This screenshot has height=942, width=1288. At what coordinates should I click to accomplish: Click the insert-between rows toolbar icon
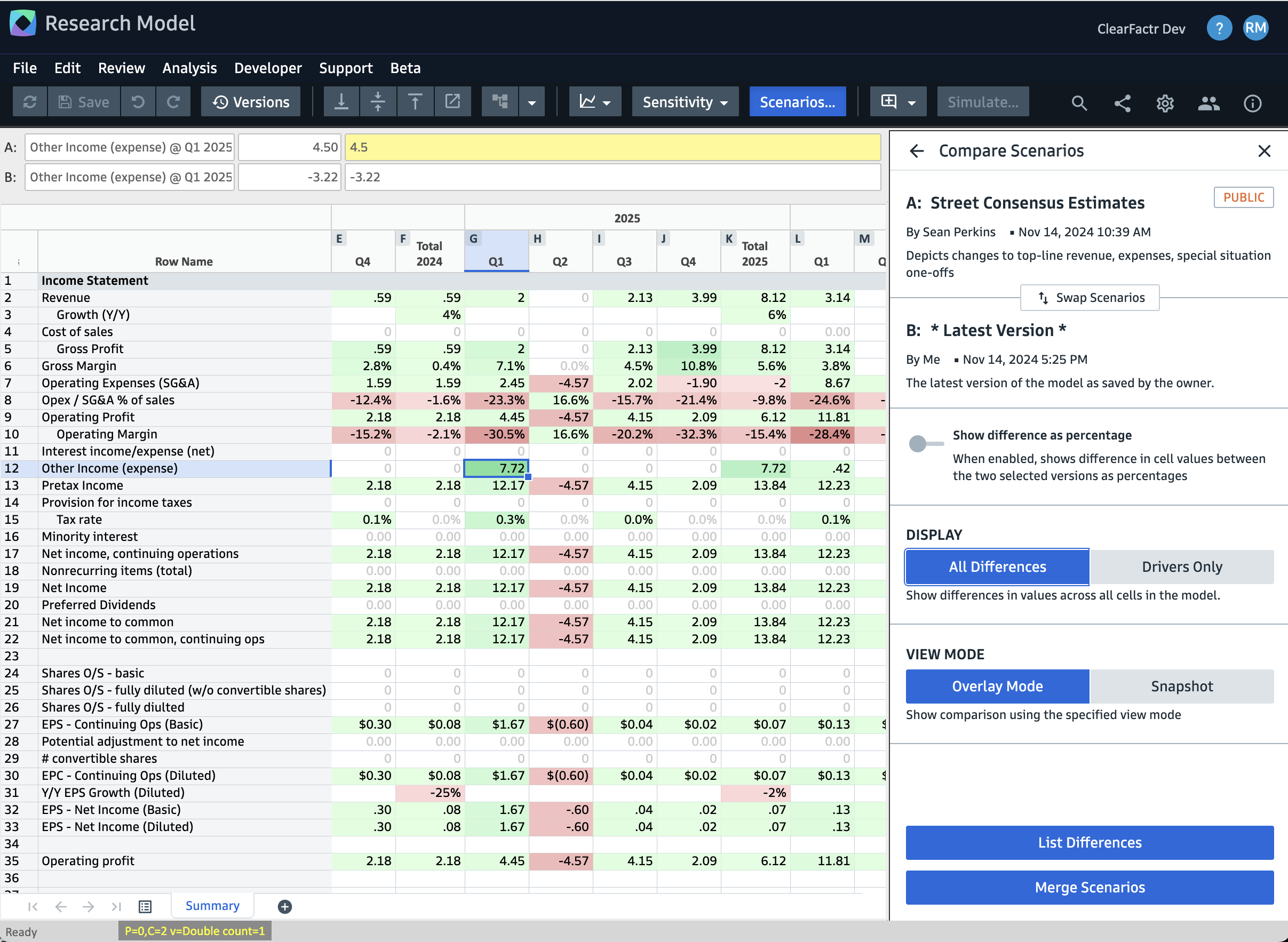point(378,102)
